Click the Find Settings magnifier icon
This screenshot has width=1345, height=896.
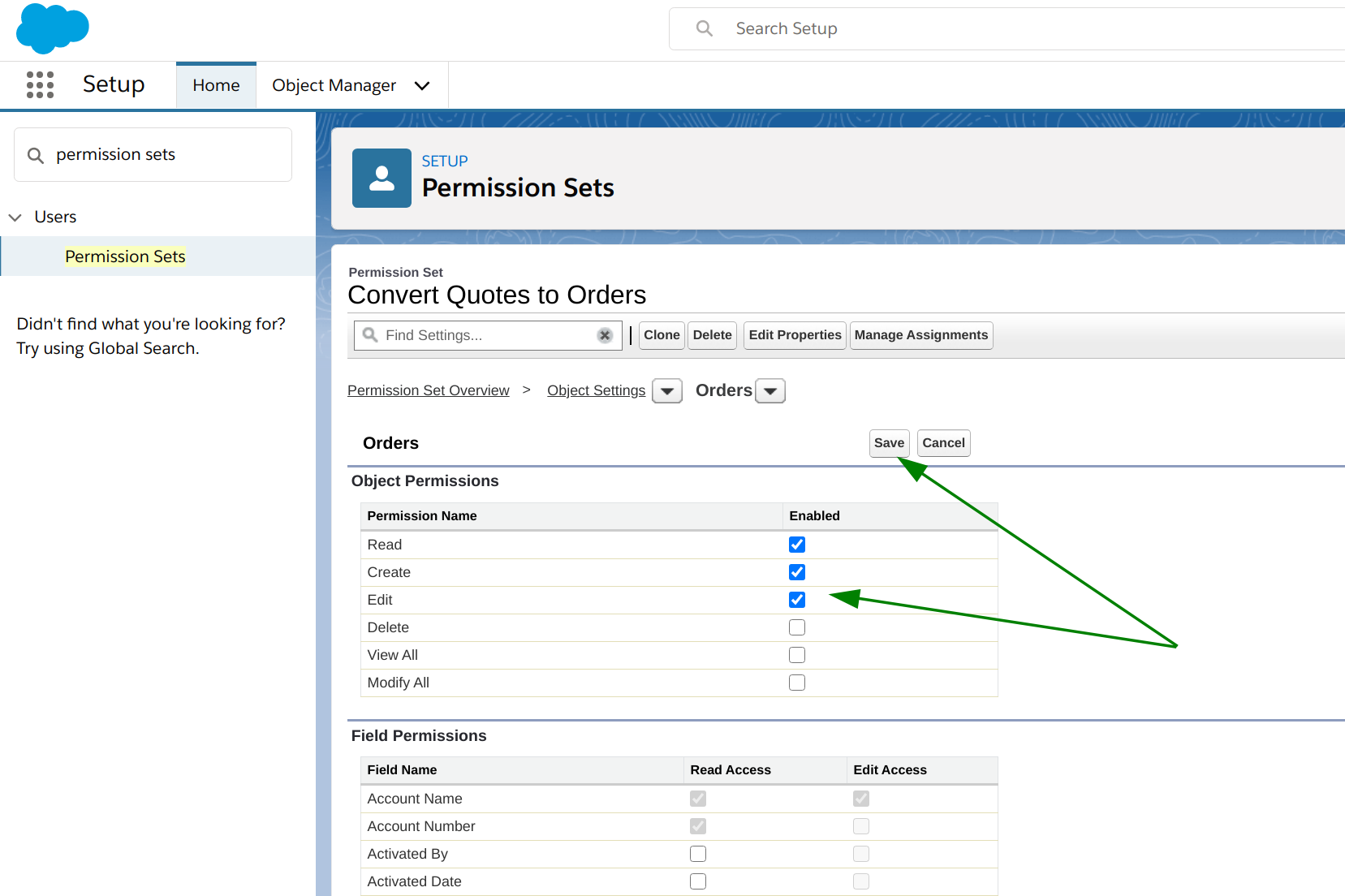[370, 335]
